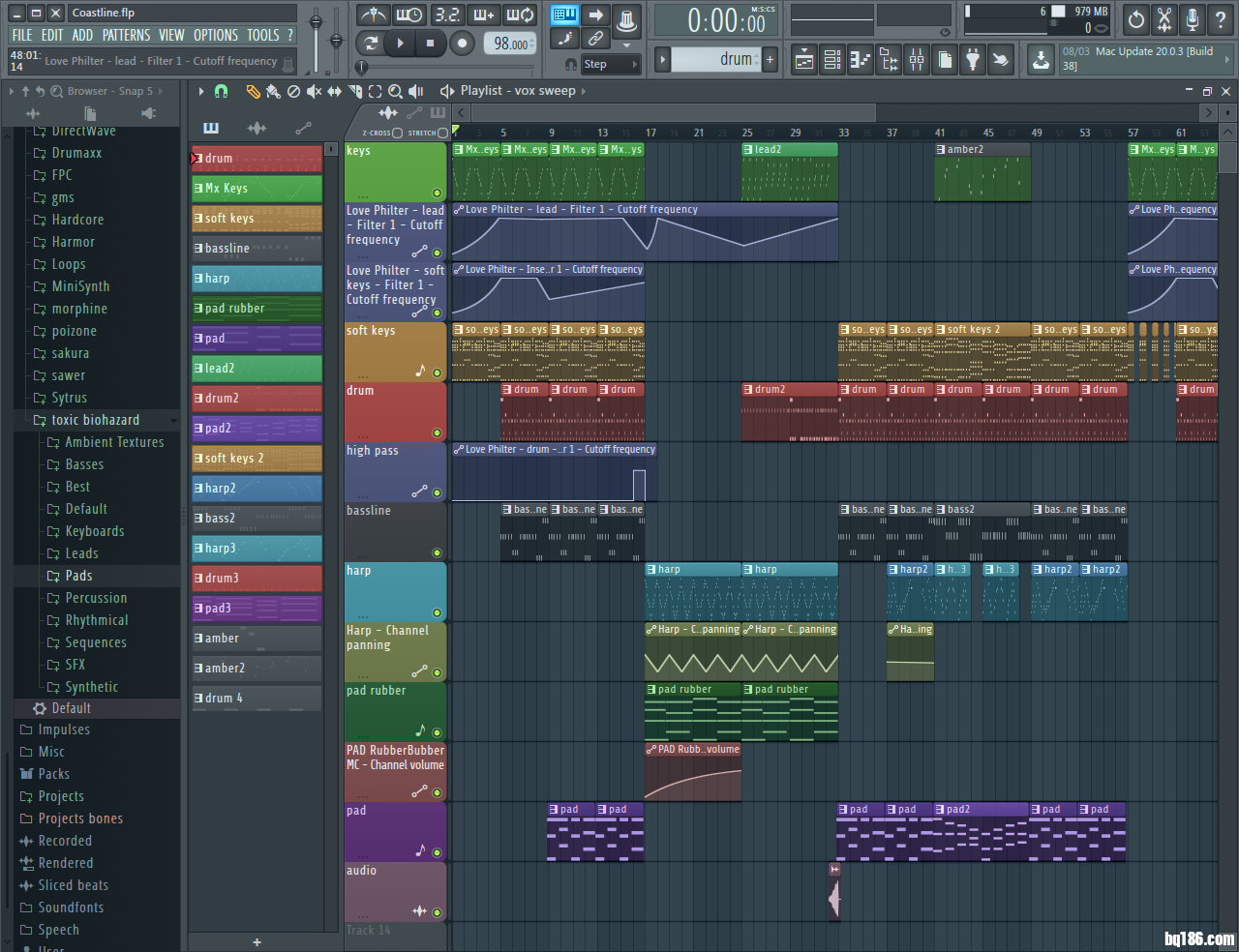
Task: Select the Zoom magnifier tool
Action: click(x=395, y=91)
